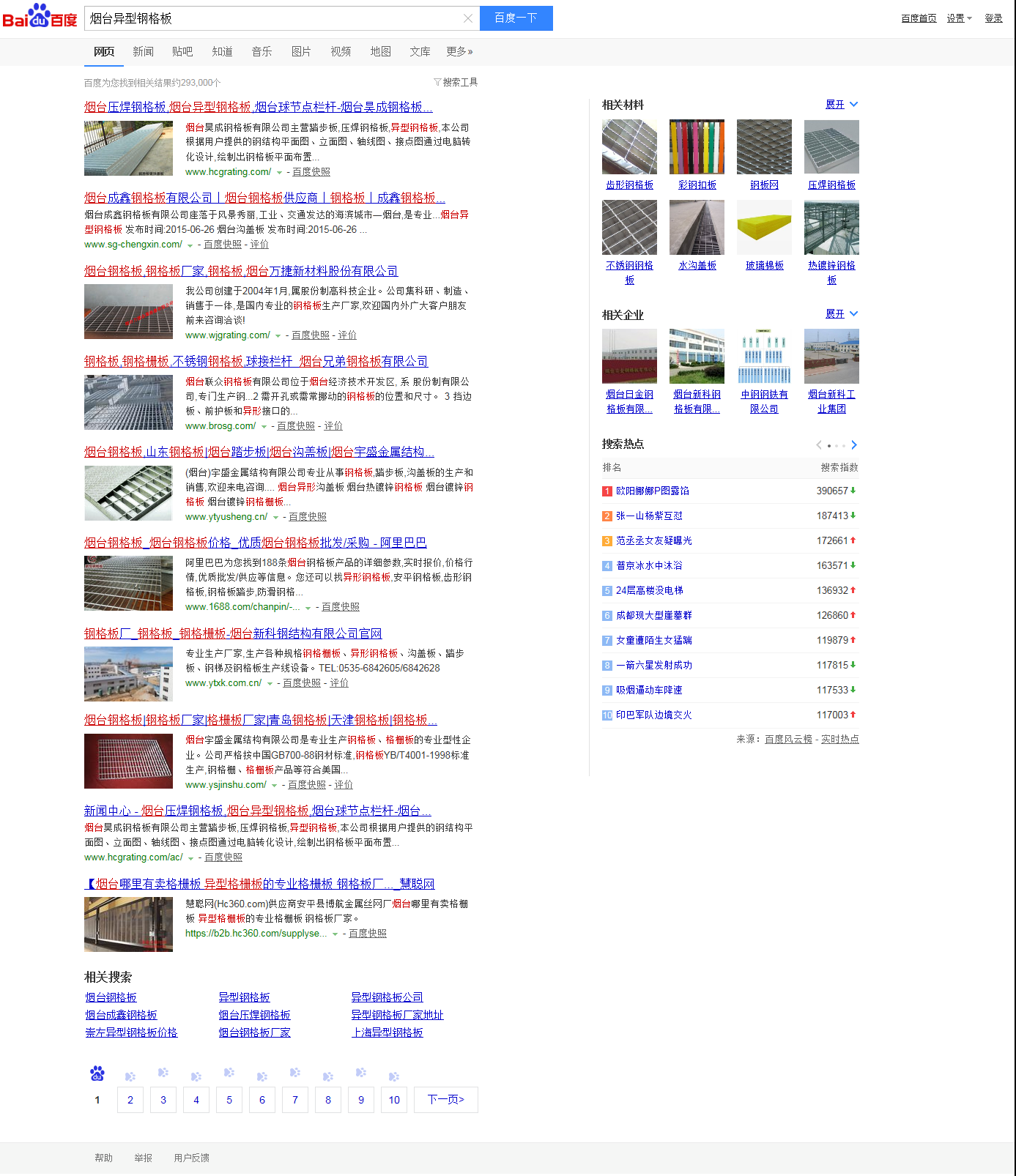Jump to results page 5
Screen dimensions: 1016x1176
click(229, 1100)
